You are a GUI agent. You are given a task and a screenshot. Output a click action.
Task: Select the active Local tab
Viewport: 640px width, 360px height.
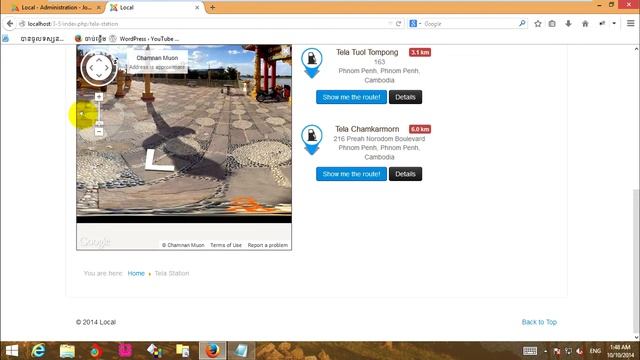[x=155, y=7]
